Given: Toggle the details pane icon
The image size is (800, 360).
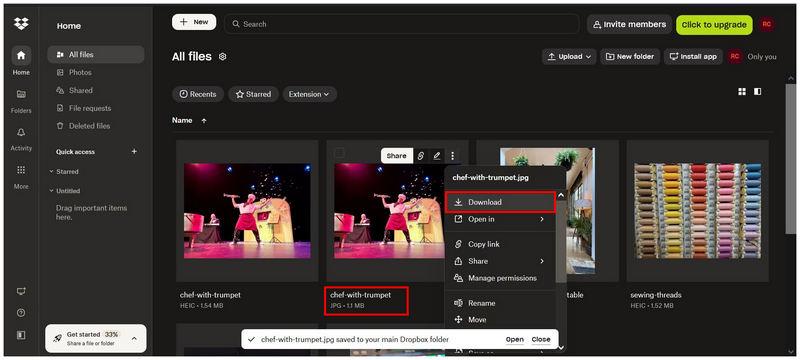Looking at the screenshot, I should click(x=758, y=91).
